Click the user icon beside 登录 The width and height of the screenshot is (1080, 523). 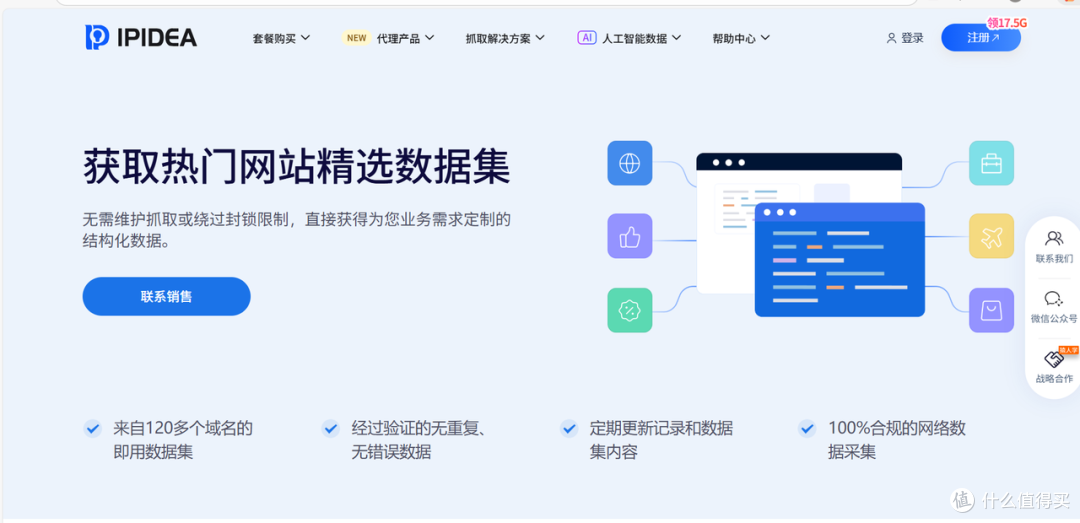(891, 38)
